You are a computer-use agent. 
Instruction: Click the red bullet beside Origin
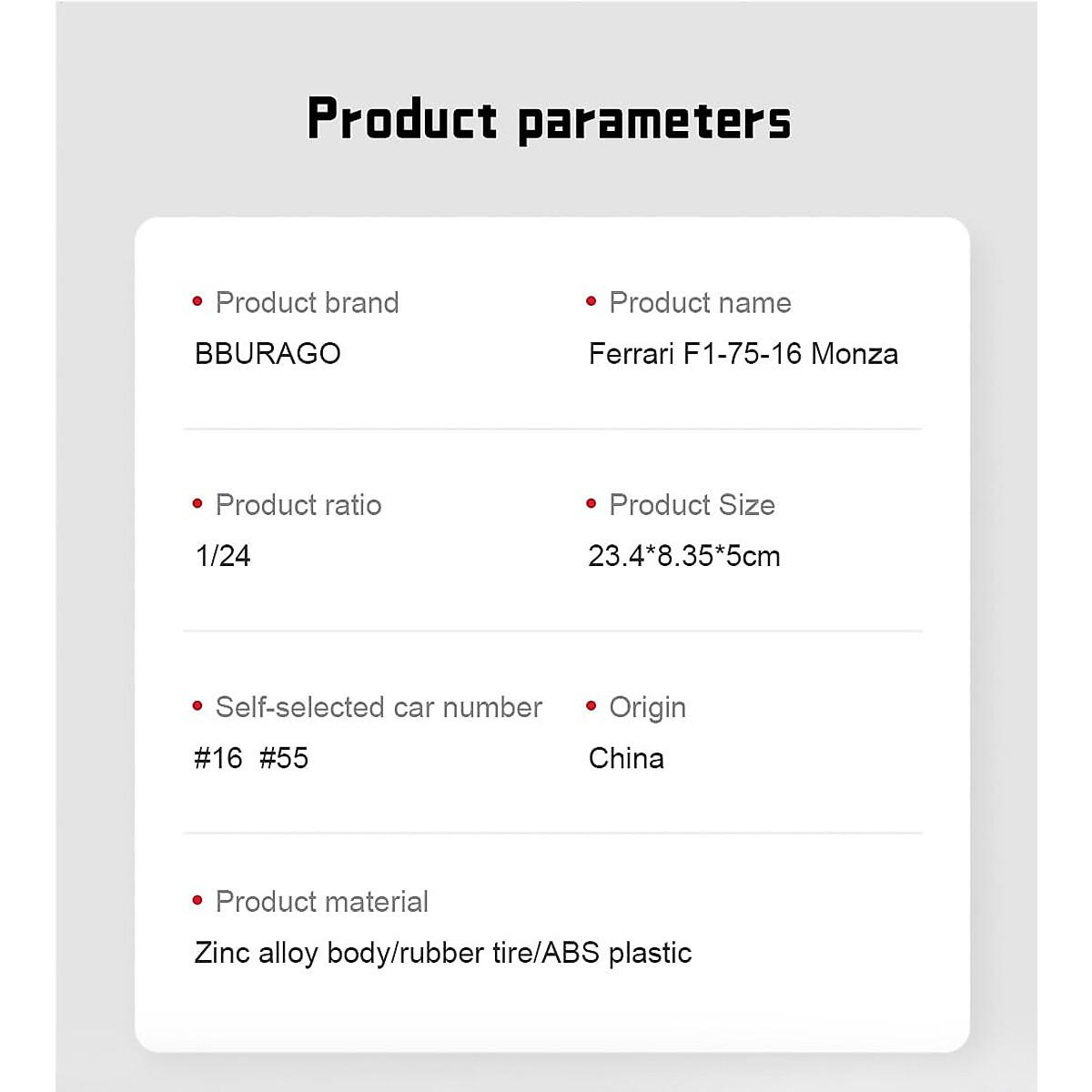591,705
